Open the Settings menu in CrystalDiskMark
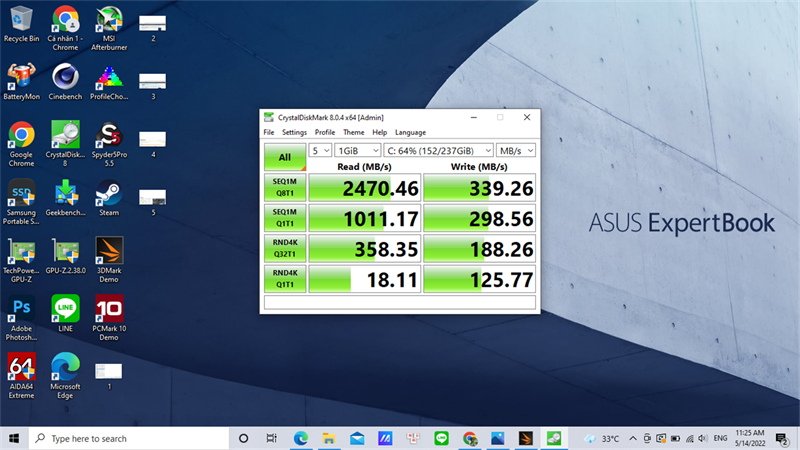The width and height of the screenshot is (800, 450). (x=294, y=132)
